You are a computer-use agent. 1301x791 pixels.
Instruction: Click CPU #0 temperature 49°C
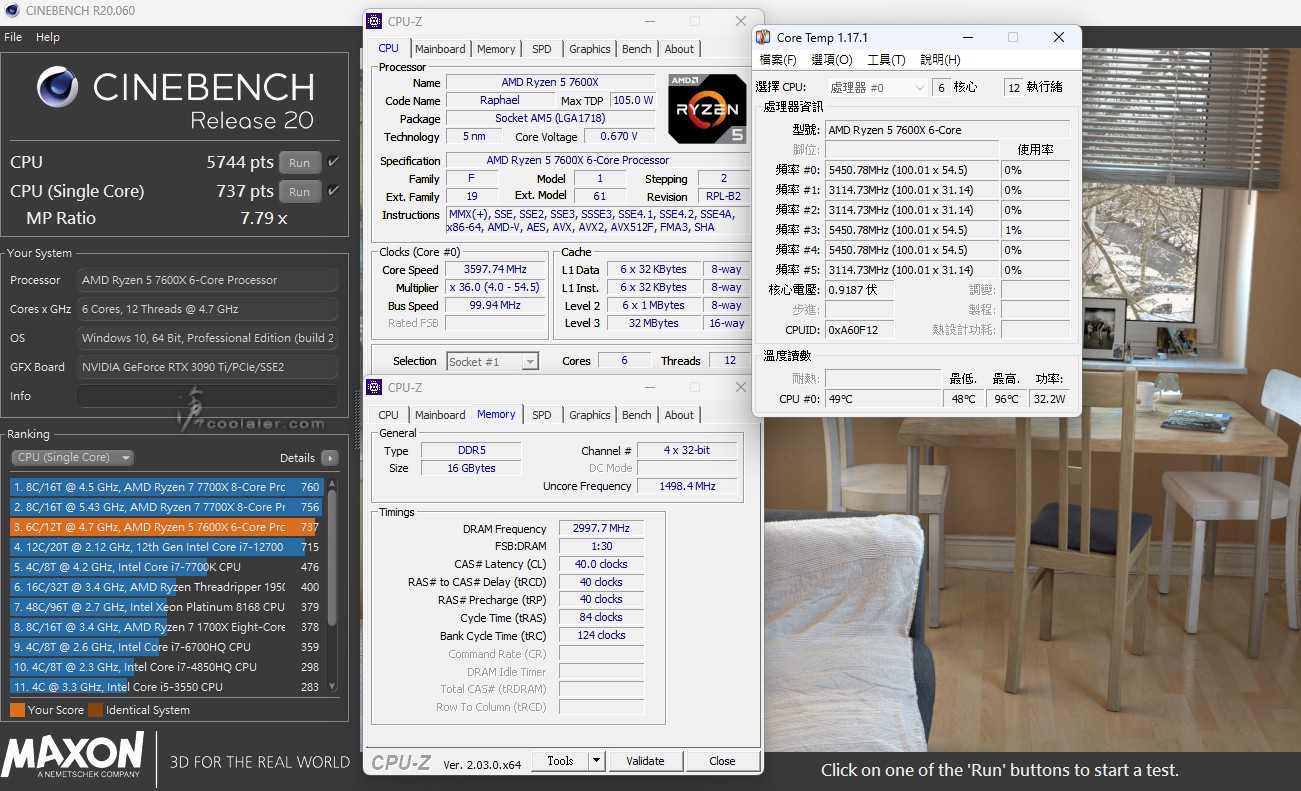[x=883, y=399]
